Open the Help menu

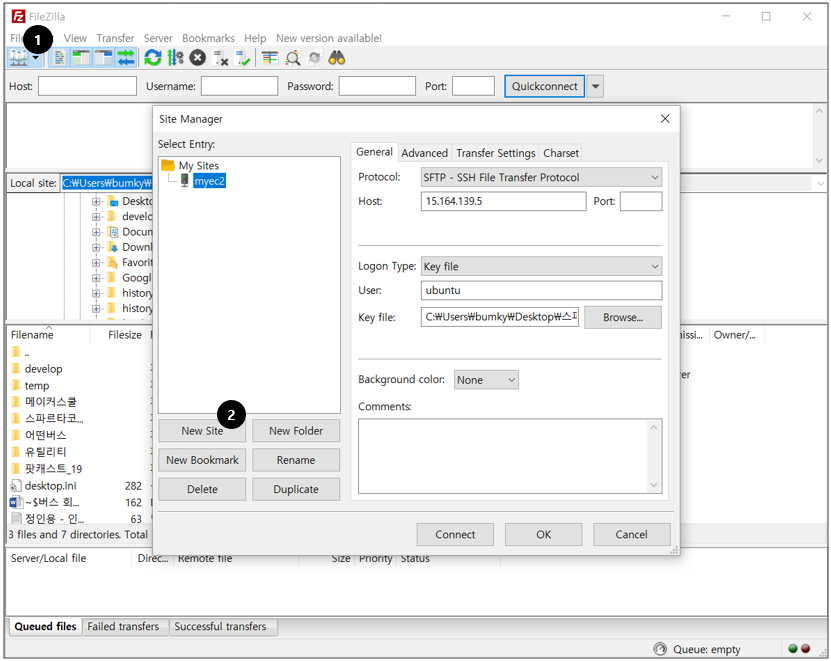[255, 38]
